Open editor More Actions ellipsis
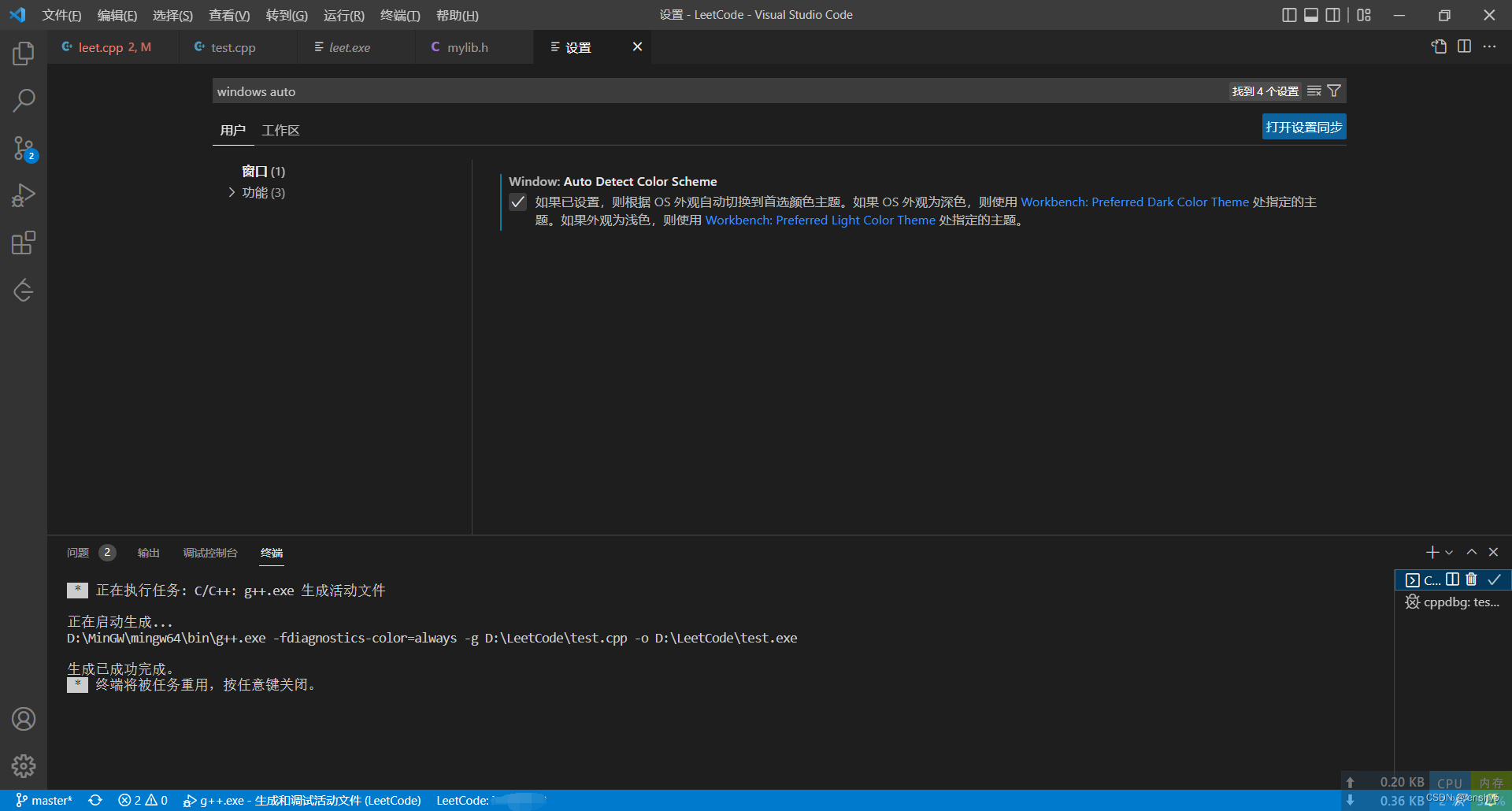The image size is (1512, 811). click(x=1489, y=47)
